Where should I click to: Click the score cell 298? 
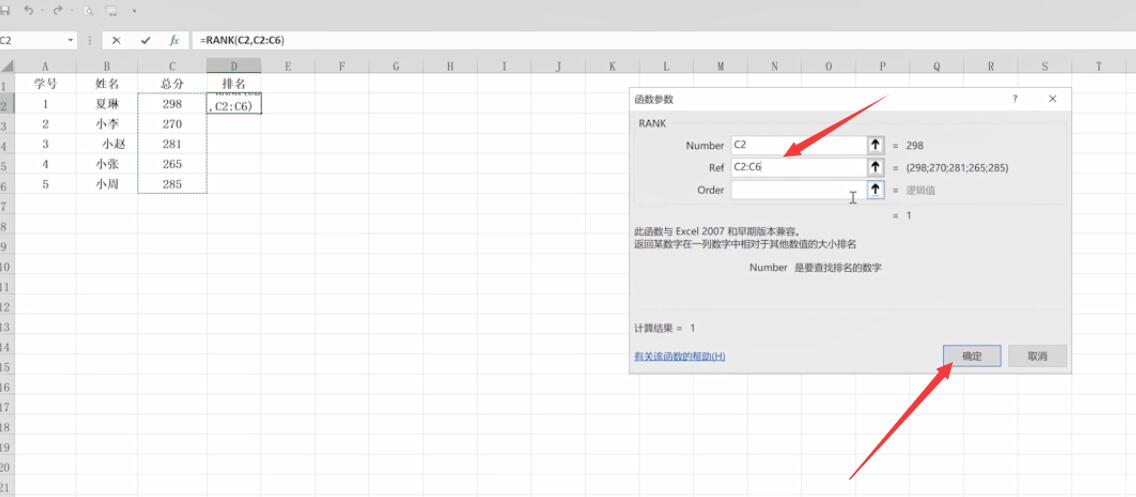coord(172,104)
